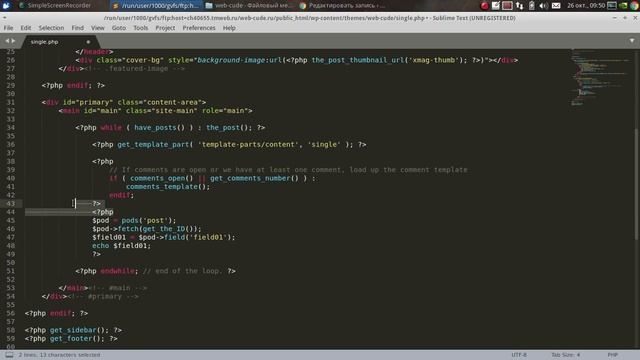640x360 pixels.
Task: Click the clock showing 09:50
Action: point(586,5)
